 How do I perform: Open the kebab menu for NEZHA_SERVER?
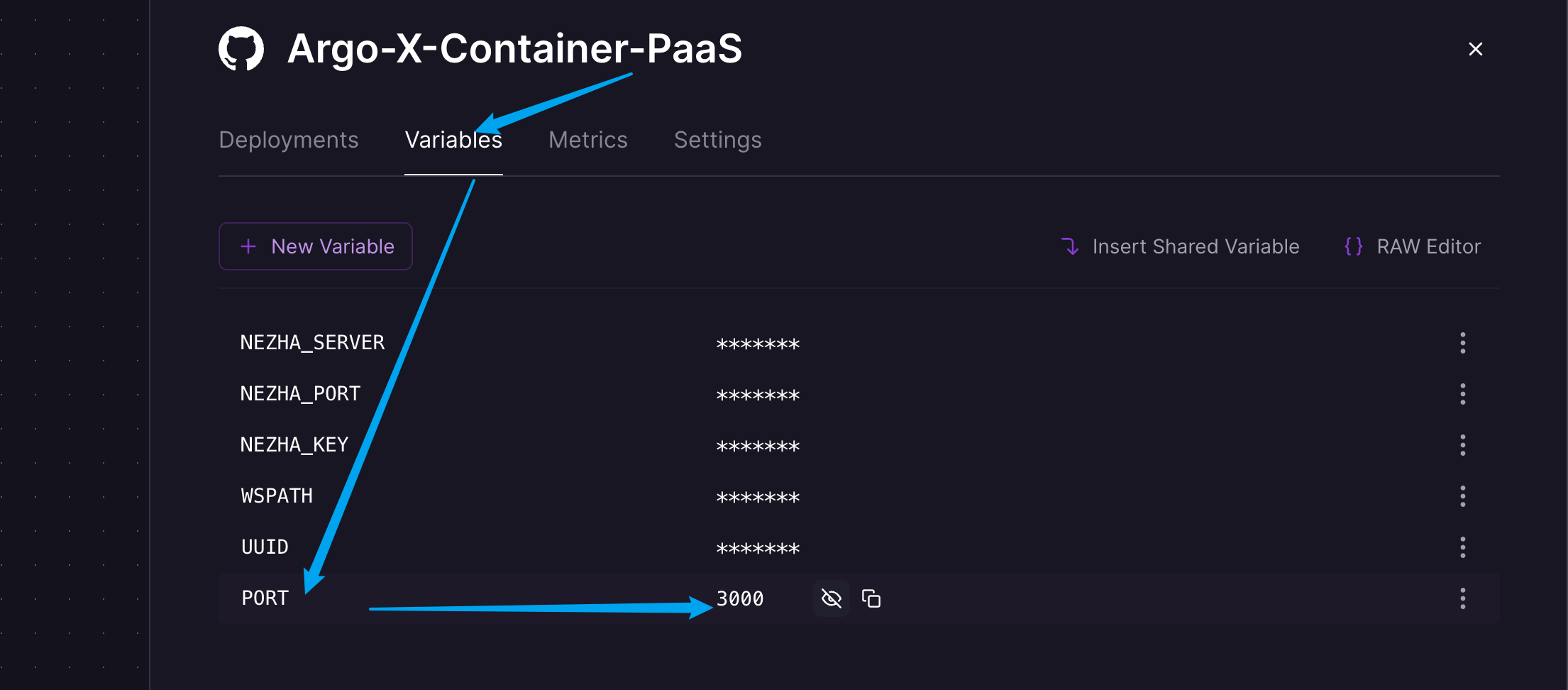click(1463, 343)
